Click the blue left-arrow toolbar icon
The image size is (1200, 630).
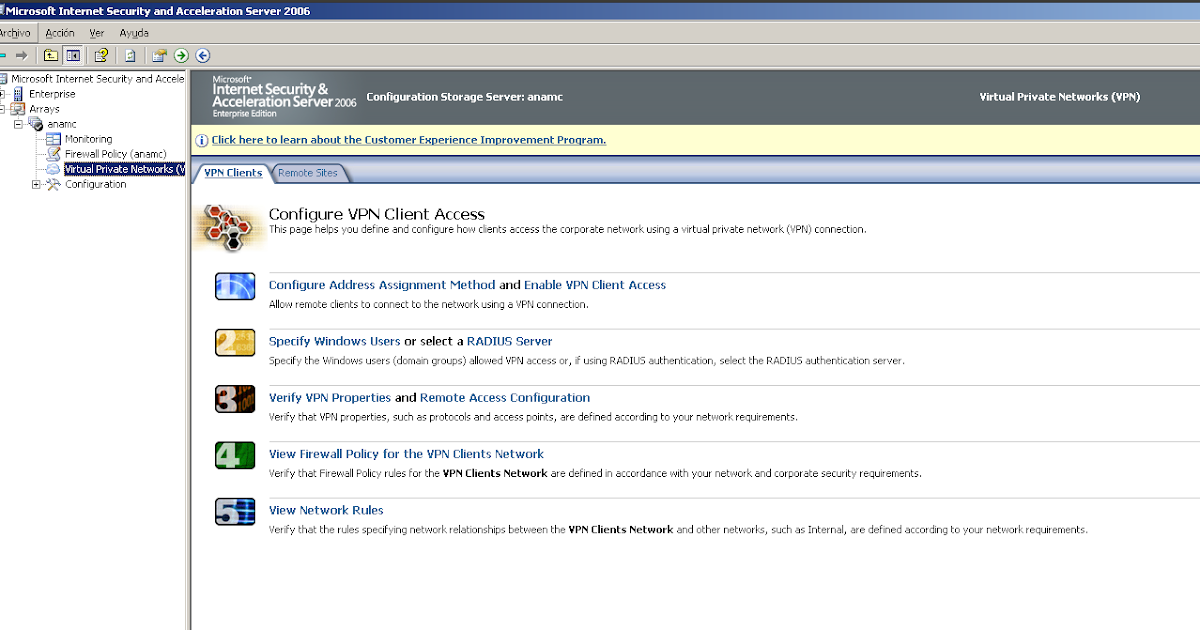tap(203, 55)
